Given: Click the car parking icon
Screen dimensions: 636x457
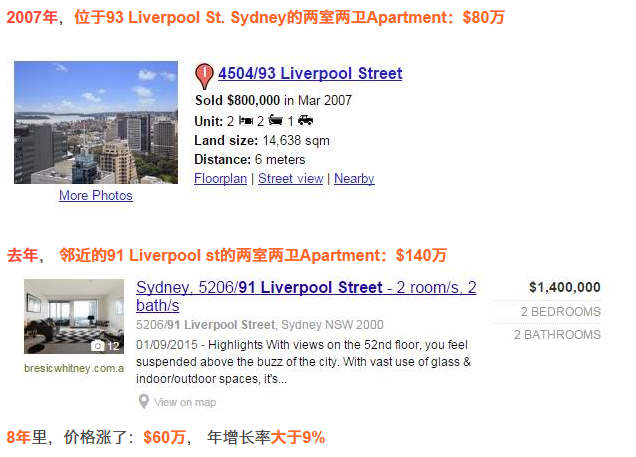Looking at the screenshot, I should [305, 120].
